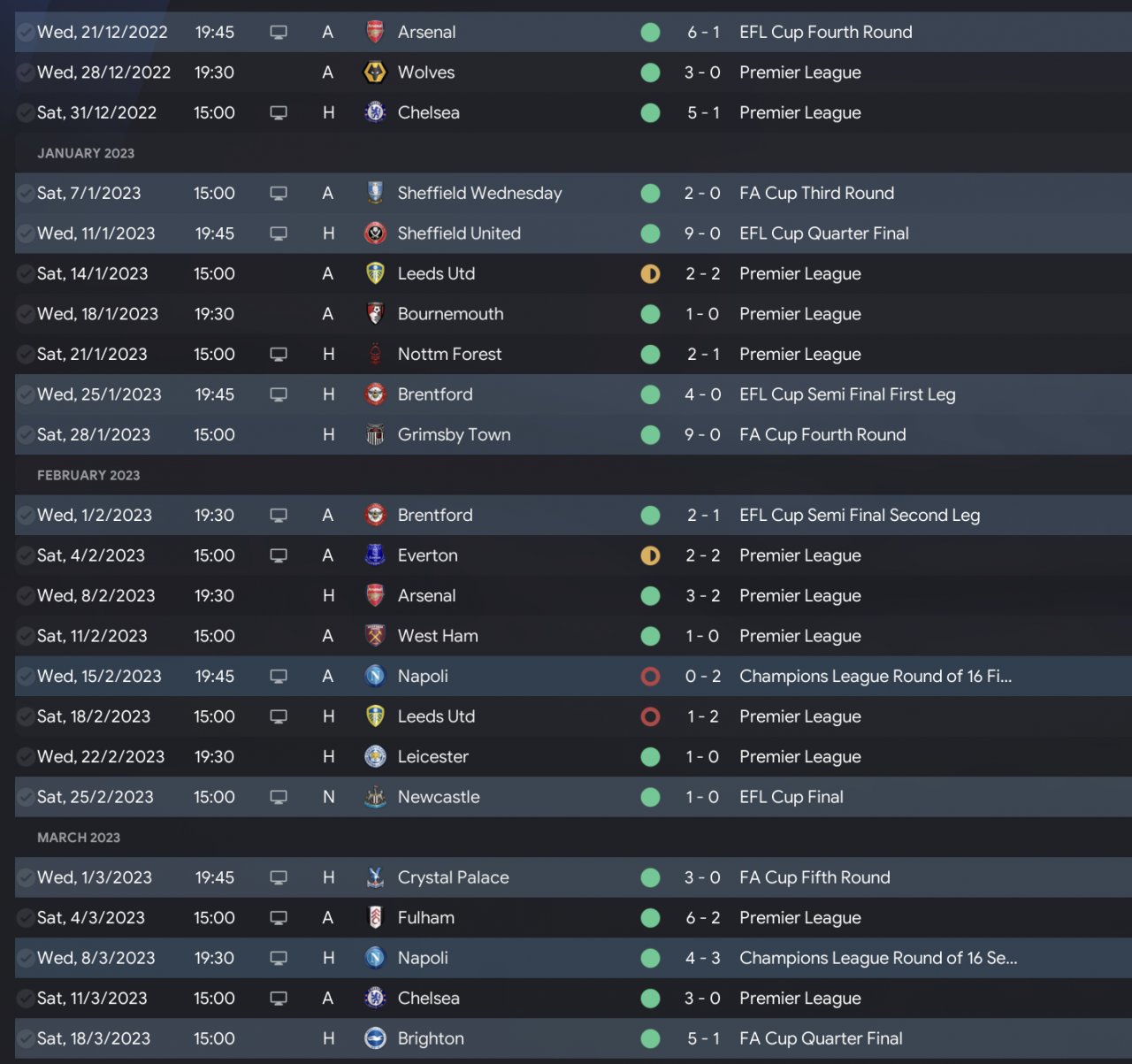Click the Newcastle club badge in the EFL Cup Final row
The width and height of the screenshot is (1132, 1064).
pyautogui.click(x=375, y=798)
